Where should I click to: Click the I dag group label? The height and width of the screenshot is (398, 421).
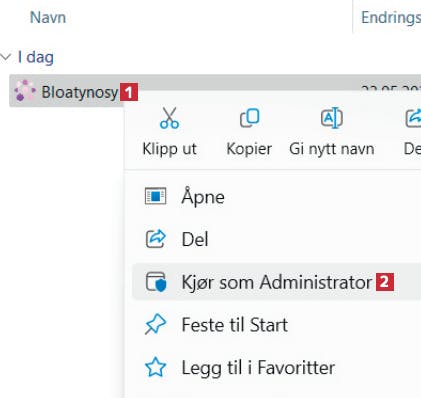(x=36, y=57)
